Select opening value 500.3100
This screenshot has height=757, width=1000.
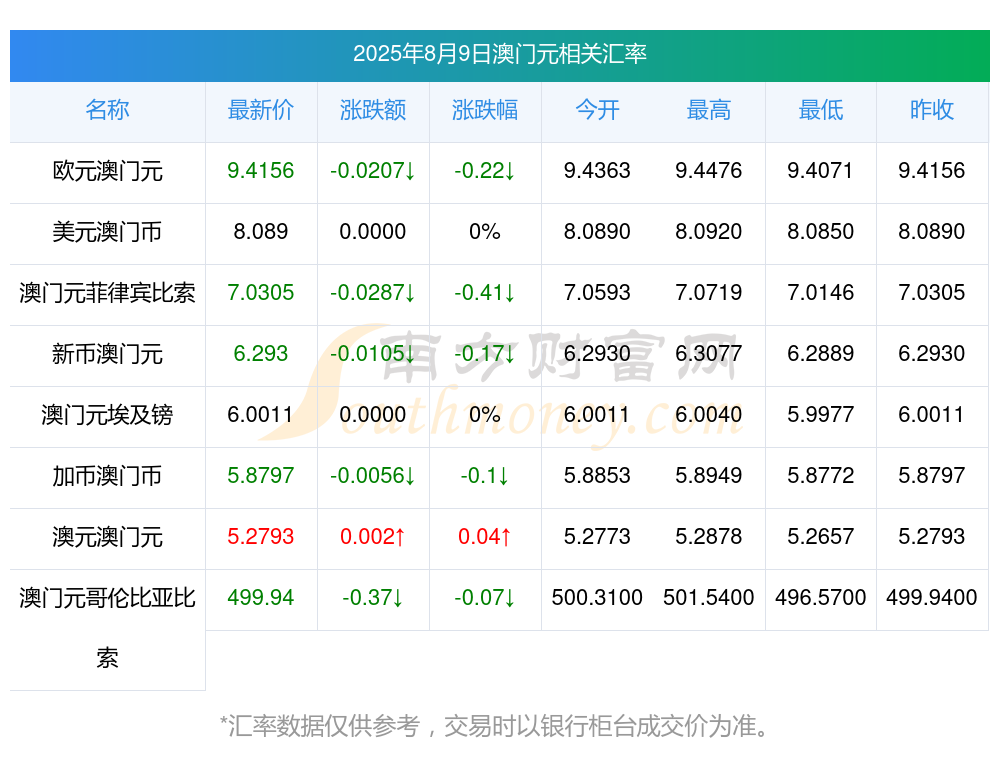pyautogui.click(x=597, y=598)
